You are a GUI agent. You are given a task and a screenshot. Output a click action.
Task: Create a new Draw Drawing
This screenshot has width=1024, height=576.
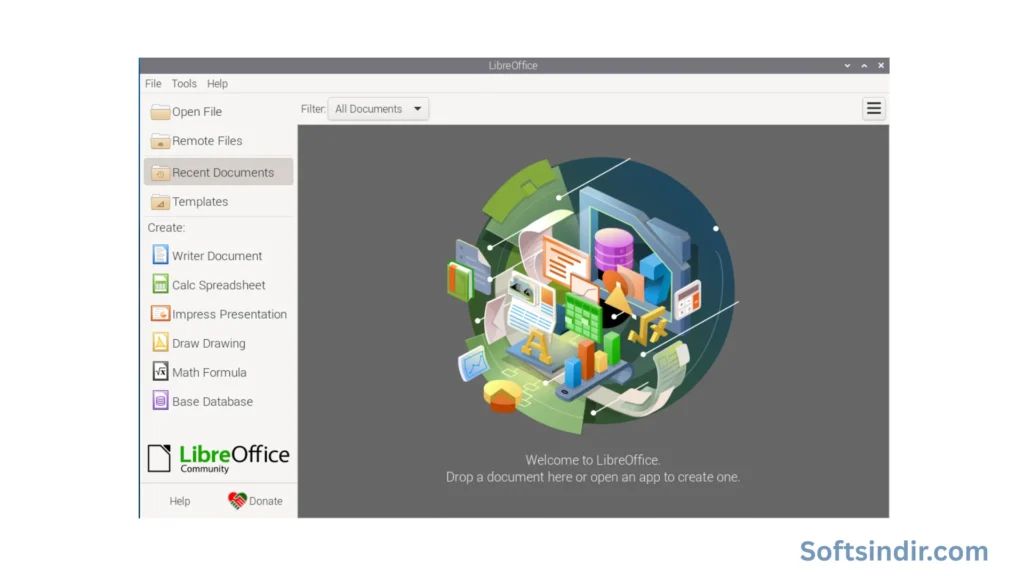[211, 342]
